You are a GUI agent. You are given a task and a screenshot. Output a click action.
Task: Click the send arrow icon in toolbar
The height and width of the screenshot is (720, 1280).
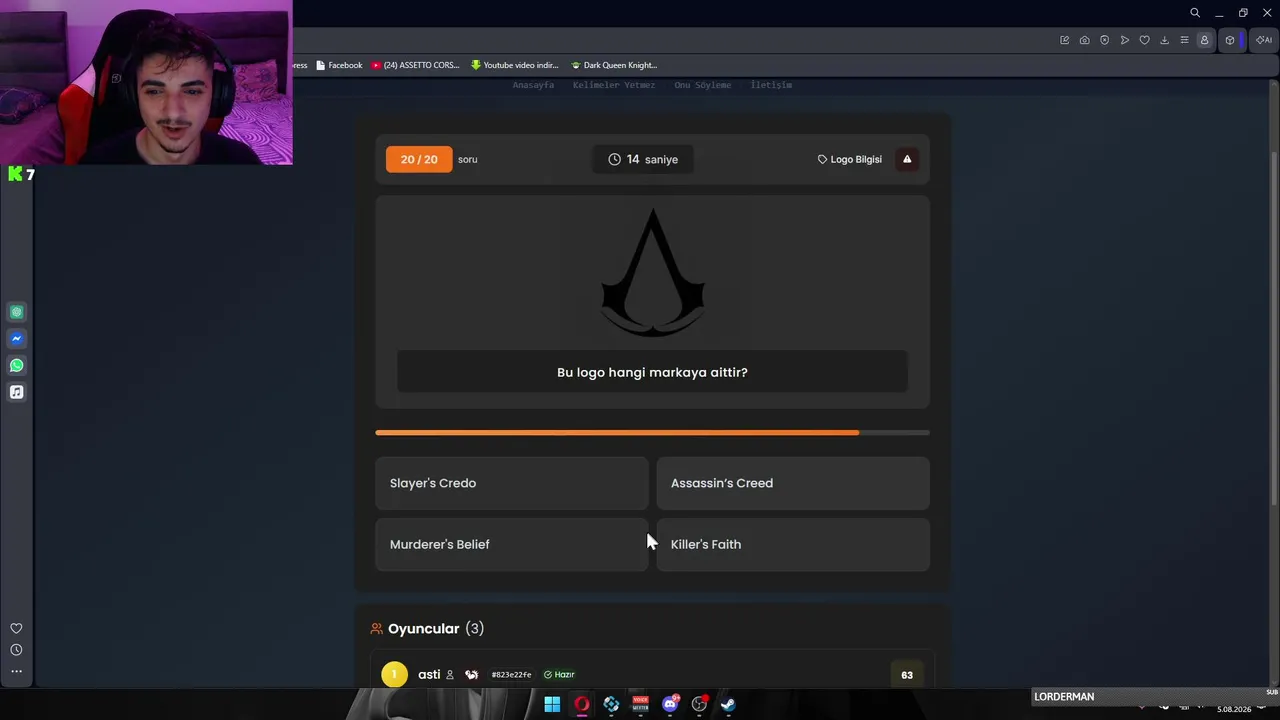(1124, 40)
